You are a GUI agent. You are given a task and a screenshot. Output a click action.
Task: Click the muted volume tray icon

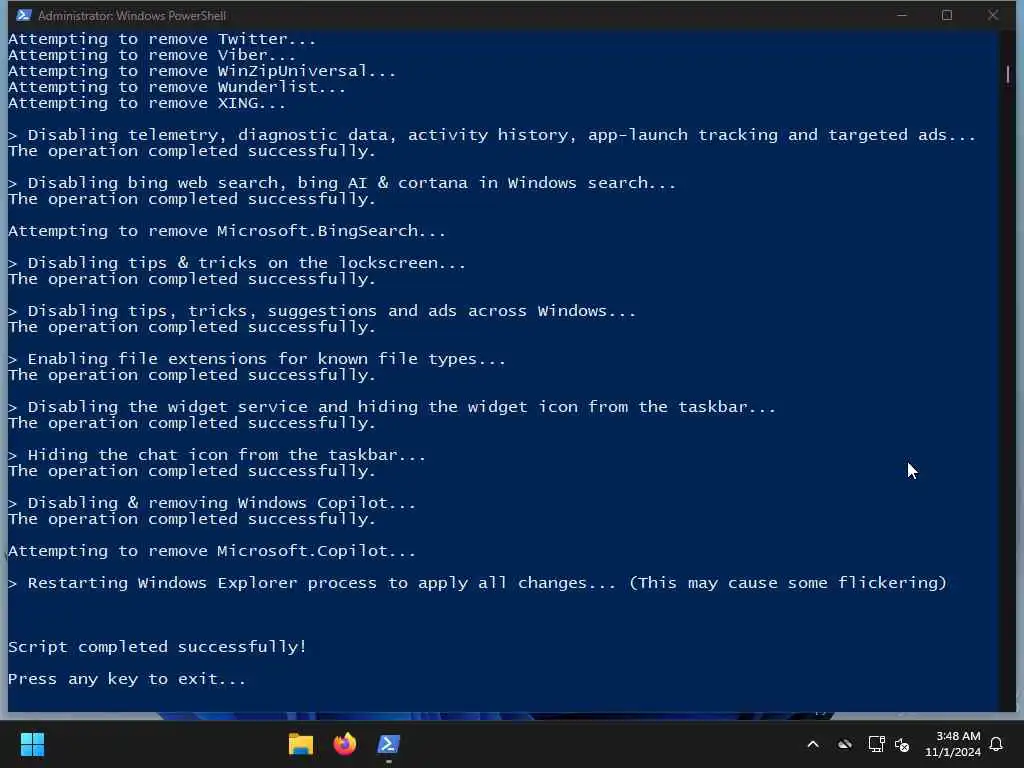(903, 744)
